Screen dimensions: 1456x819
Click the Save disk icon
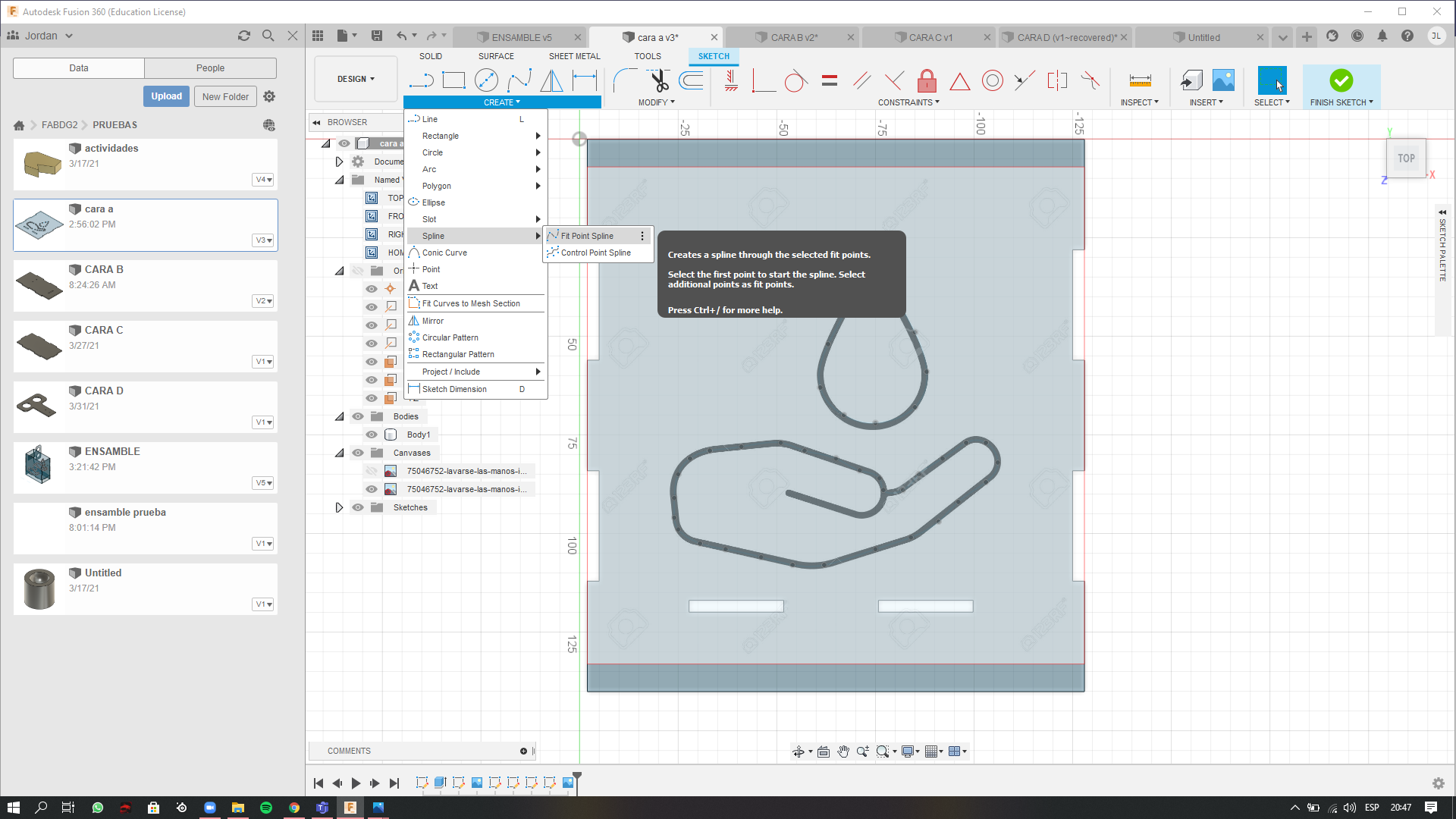pos(377,36)
